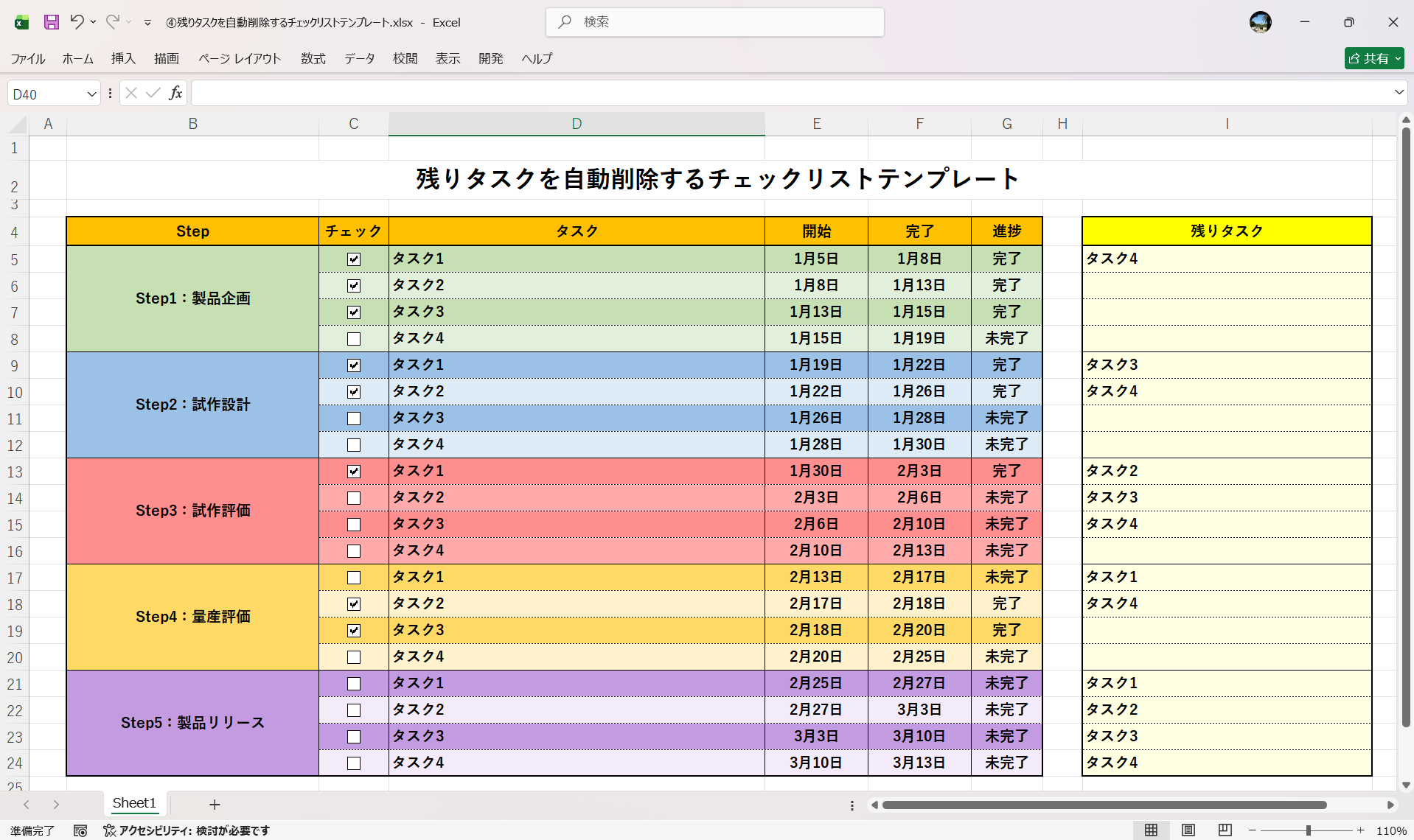
Task: Switch to Page Layout view icon
Action: (1188, 830)
